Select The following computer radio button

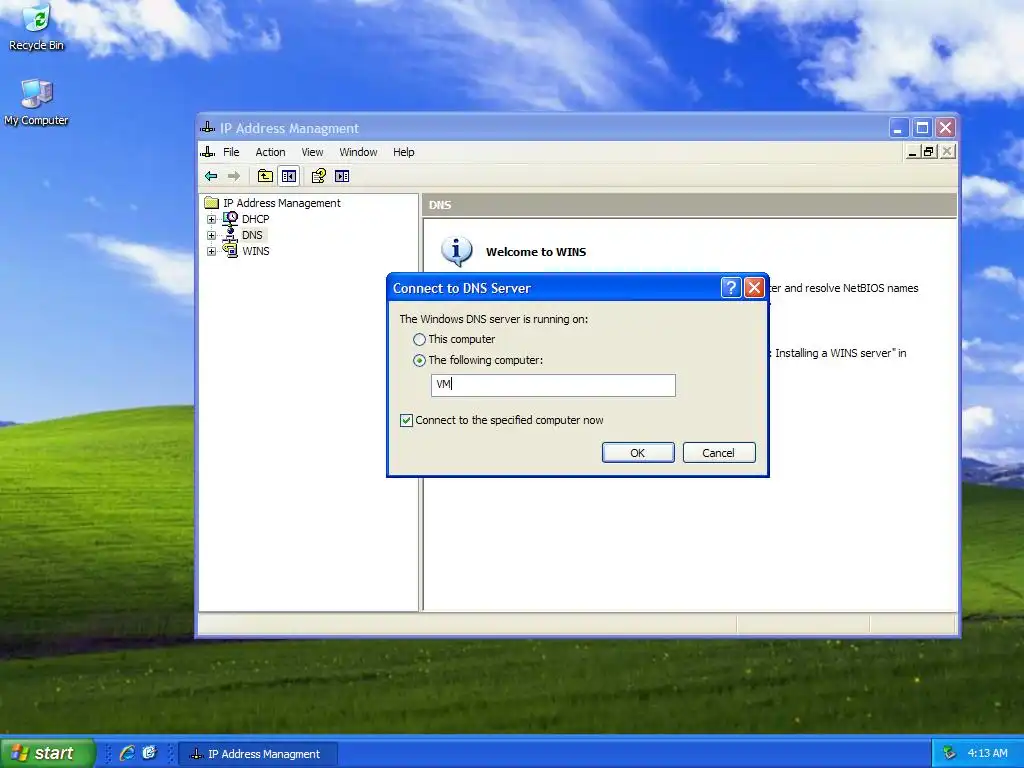[419, 360]
